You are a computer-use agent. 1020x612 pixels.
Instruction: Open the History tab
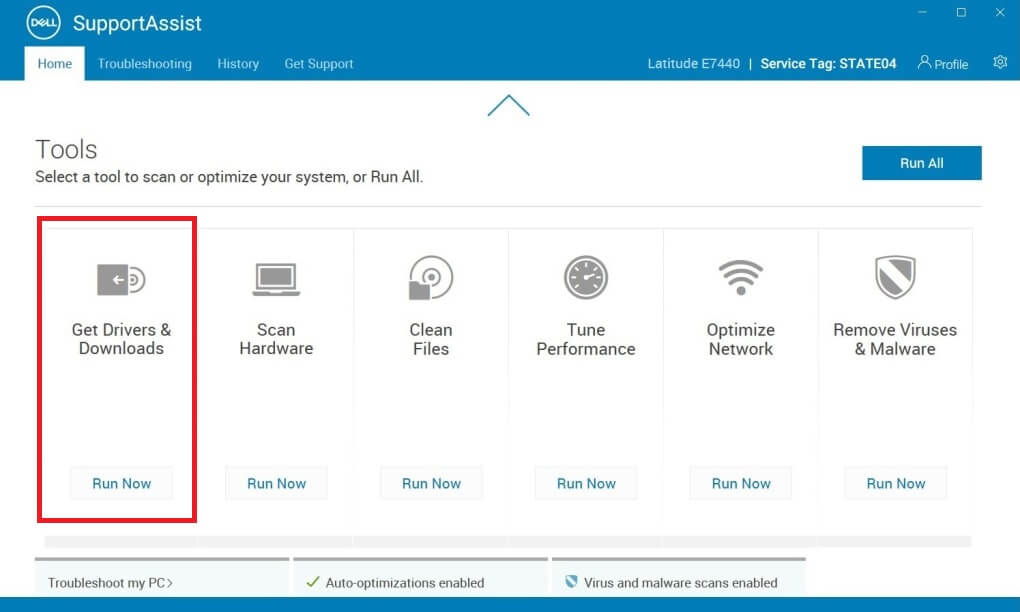tap(238, 64)
